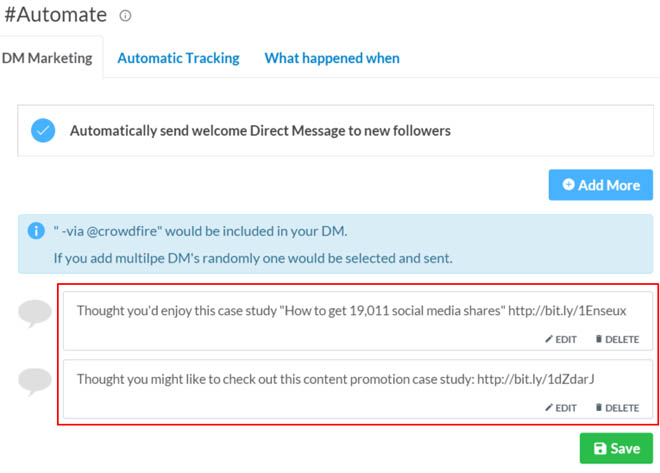Open the DM Marketing tab

pyautogui.click(x=47, y=58)
